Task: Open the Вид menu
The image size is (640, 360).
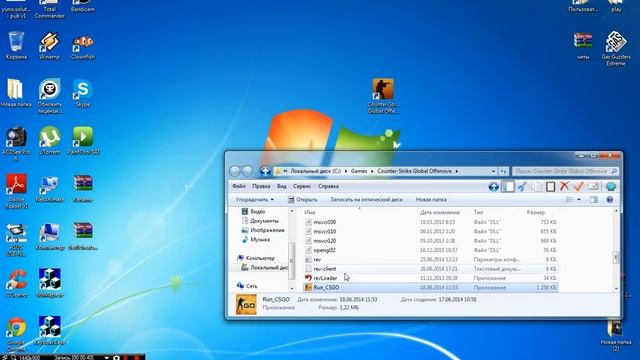Action: click(x=282, y=186)
